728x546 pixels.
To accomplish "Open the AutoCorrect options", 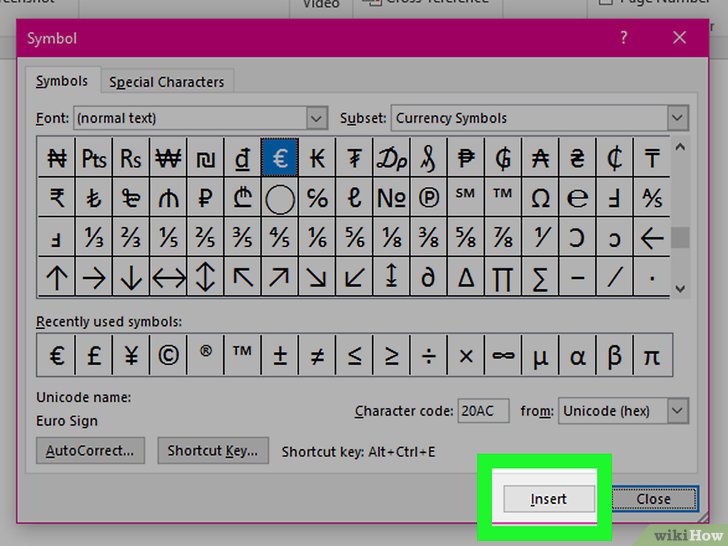I will click(x=90, y=450).
